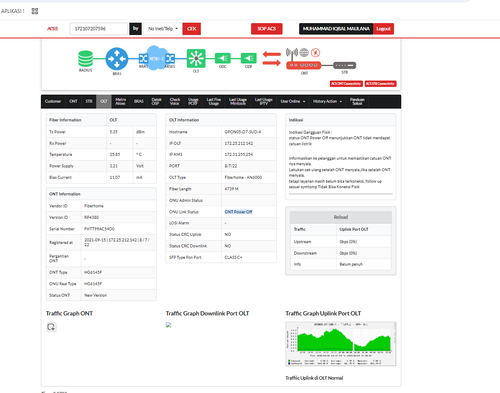Click the Traffic Graph ONT load icon
This screenshot has height=393, width=500.
click(x=51, y=327)
